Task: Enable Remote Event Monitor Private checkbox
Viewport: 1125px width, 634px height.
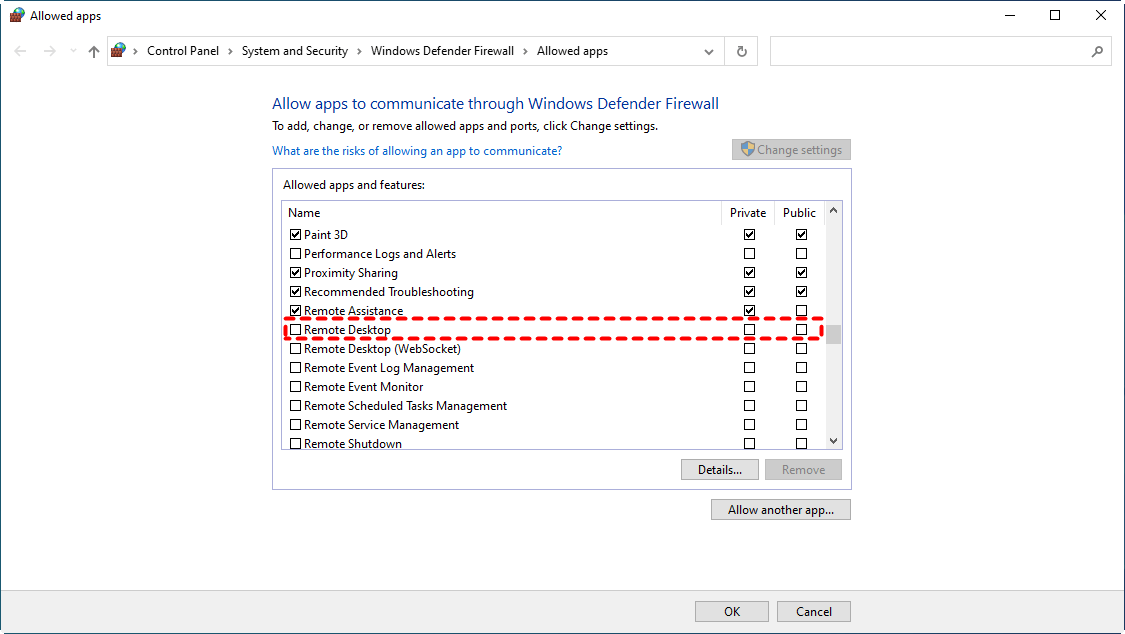Action: point(750,387)
